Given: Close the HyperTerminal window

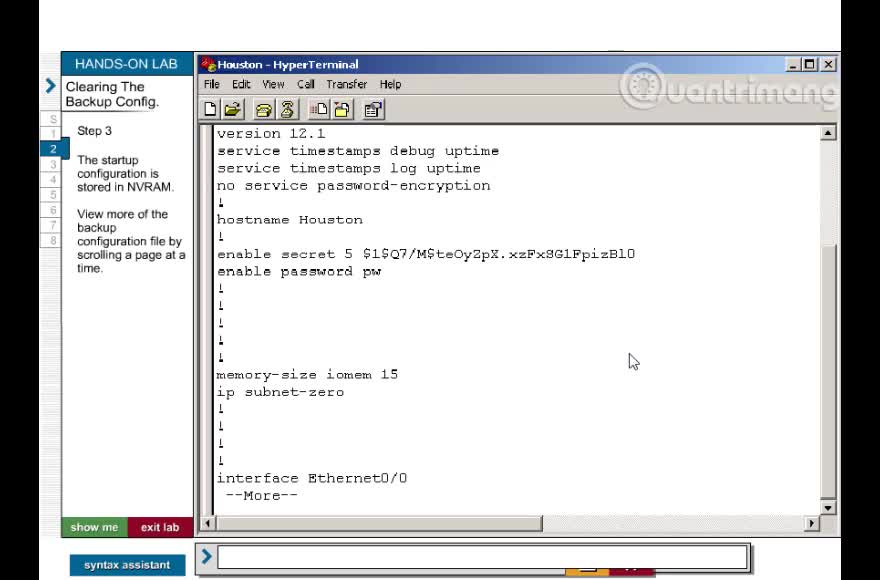Looking at the screenshot, I should pos(828,65).
